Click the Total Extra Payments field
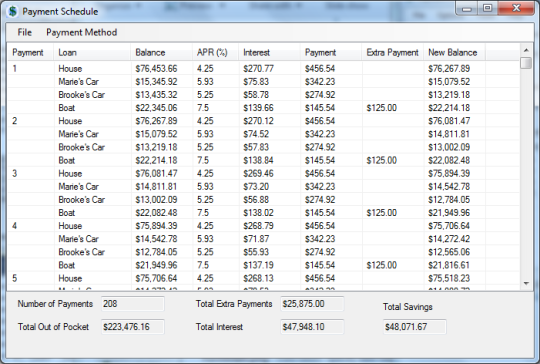This screenshot has height=364, width=540. click(312, 304)
